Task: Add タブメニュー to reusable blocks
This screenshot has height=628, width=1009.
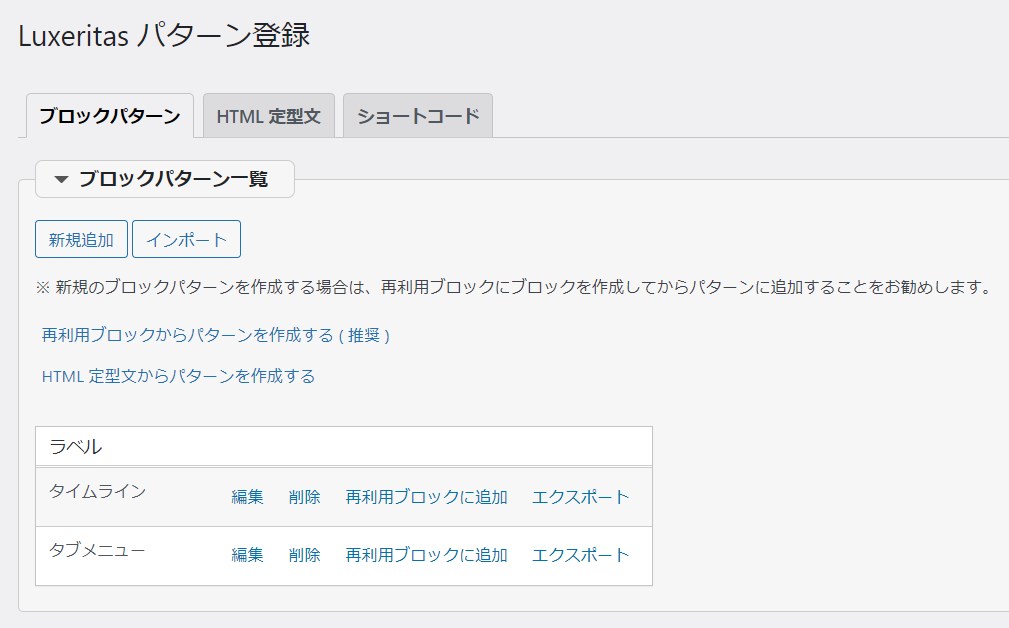Action: (x=427, y=555)
